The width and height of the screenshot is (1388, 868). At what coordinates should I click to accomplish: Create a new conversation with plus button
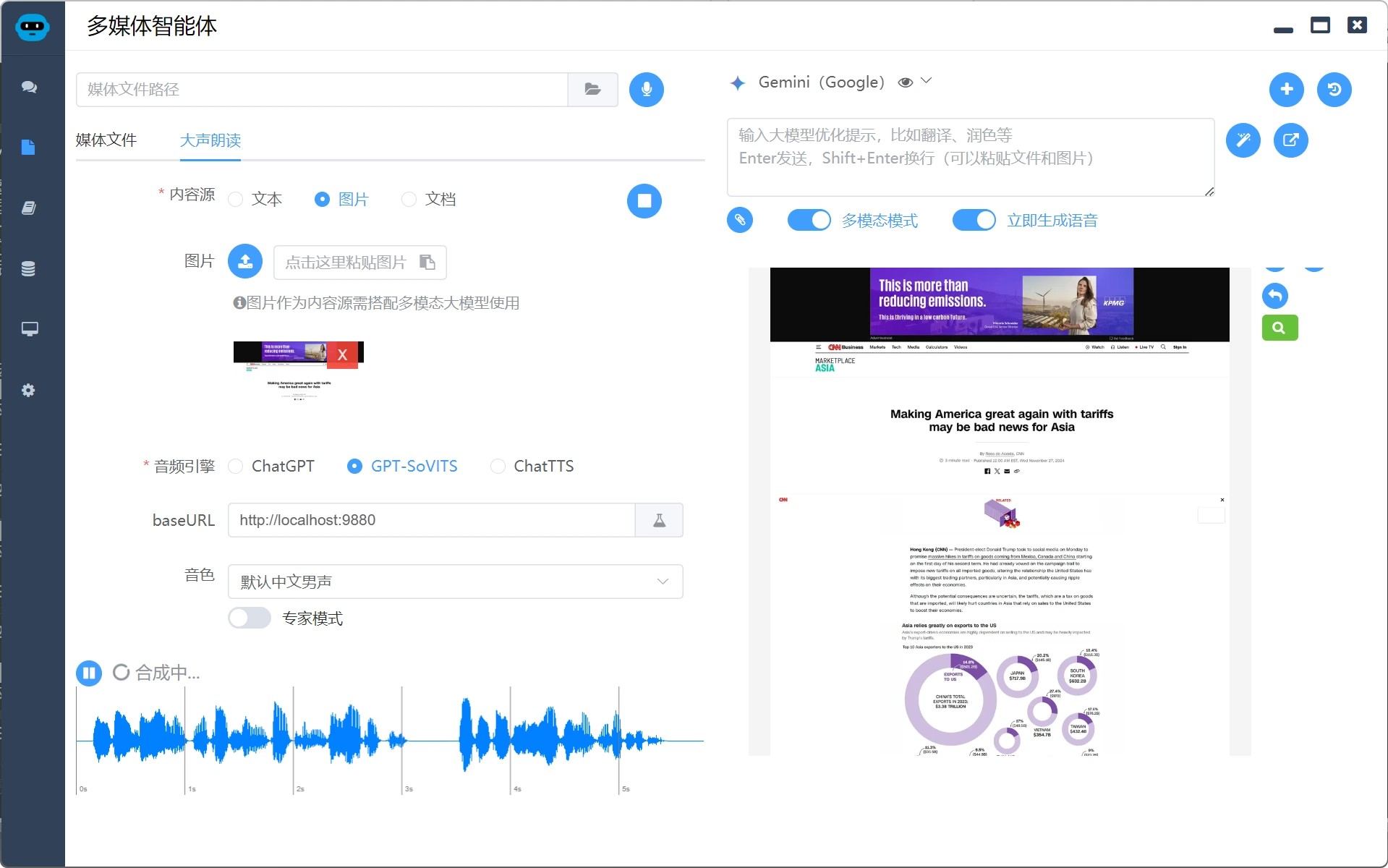click(1286, 90)
